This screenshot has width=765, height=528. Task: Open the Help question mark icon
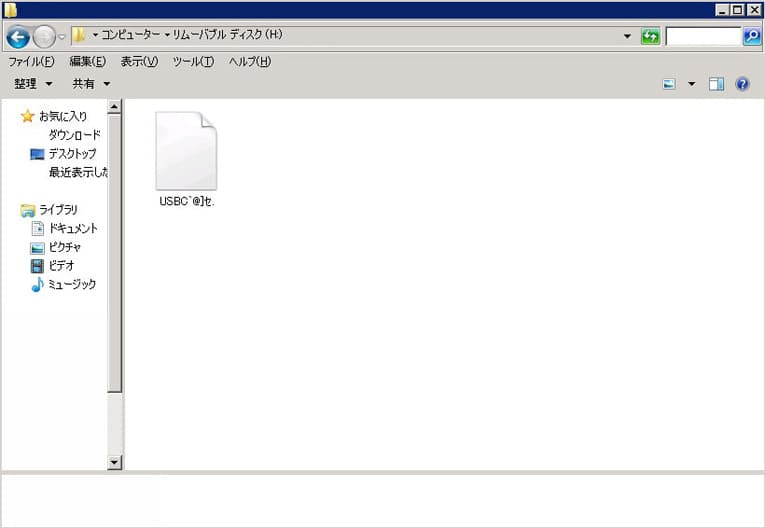[x=742, y=84]
